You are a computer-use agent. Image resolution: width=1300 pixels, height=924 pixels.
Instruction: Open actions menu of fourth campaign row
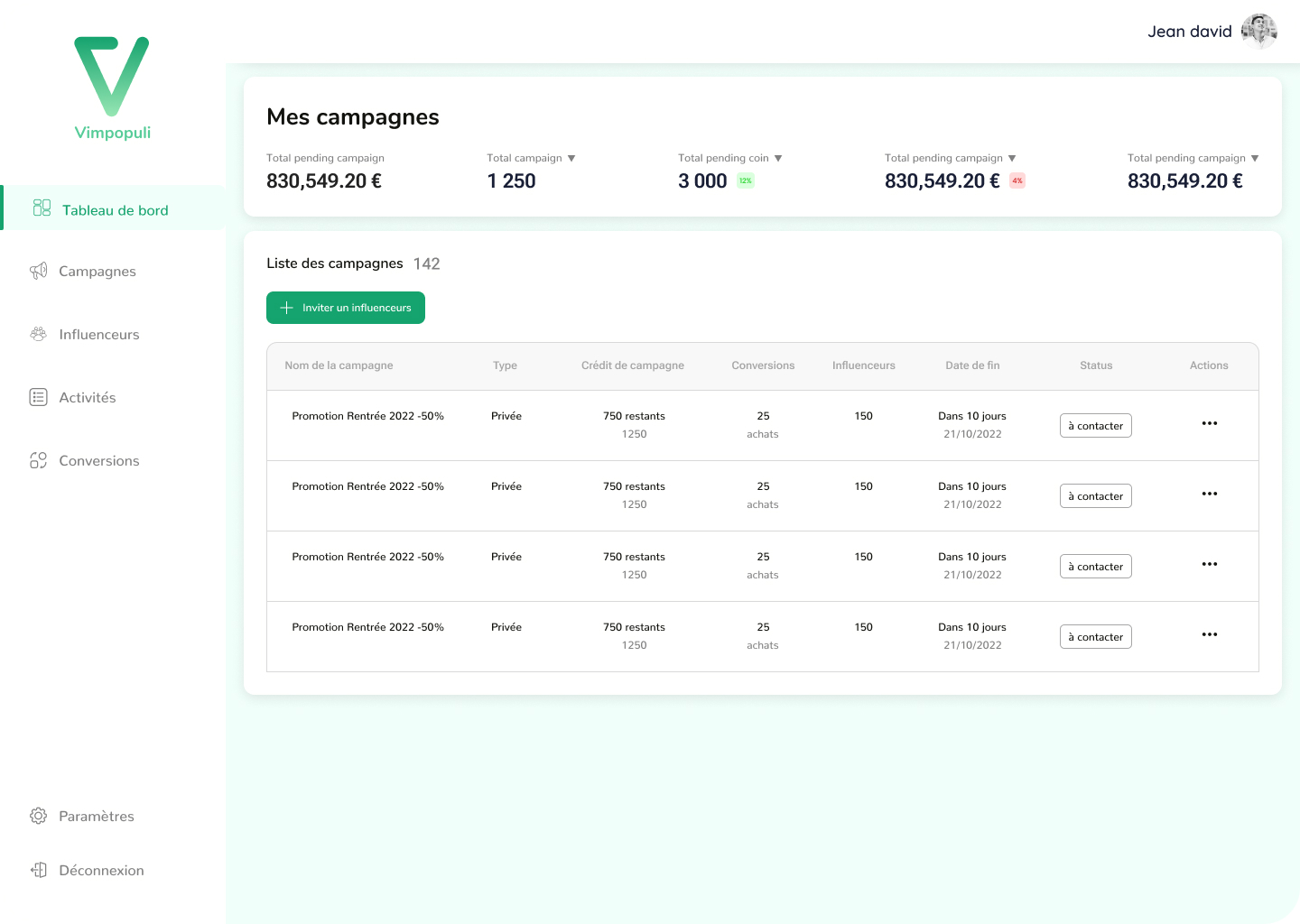click(x=1210, y=634)
